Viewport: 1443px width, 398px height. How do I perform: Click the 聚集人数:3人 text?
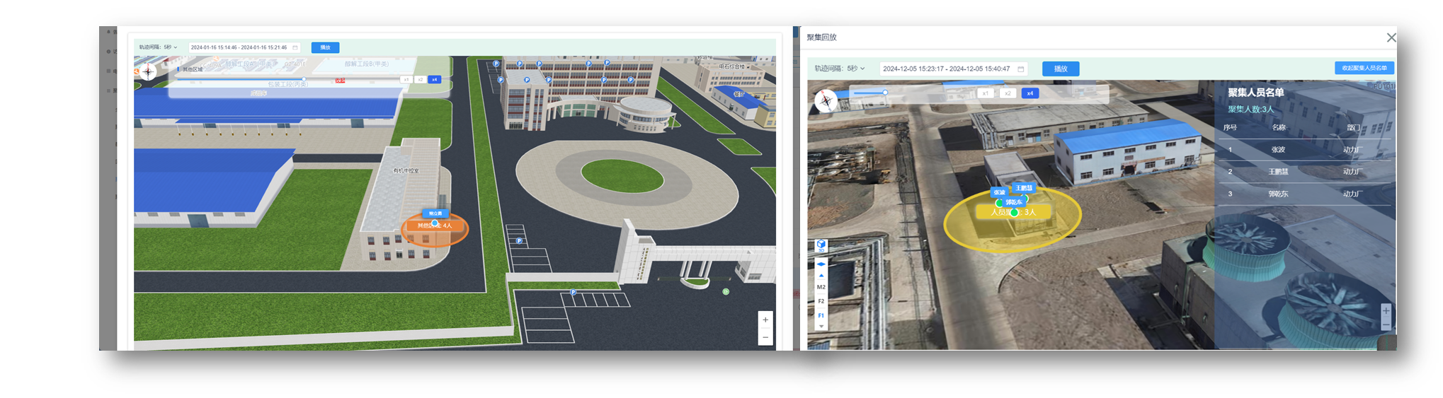pos(1251,109)
